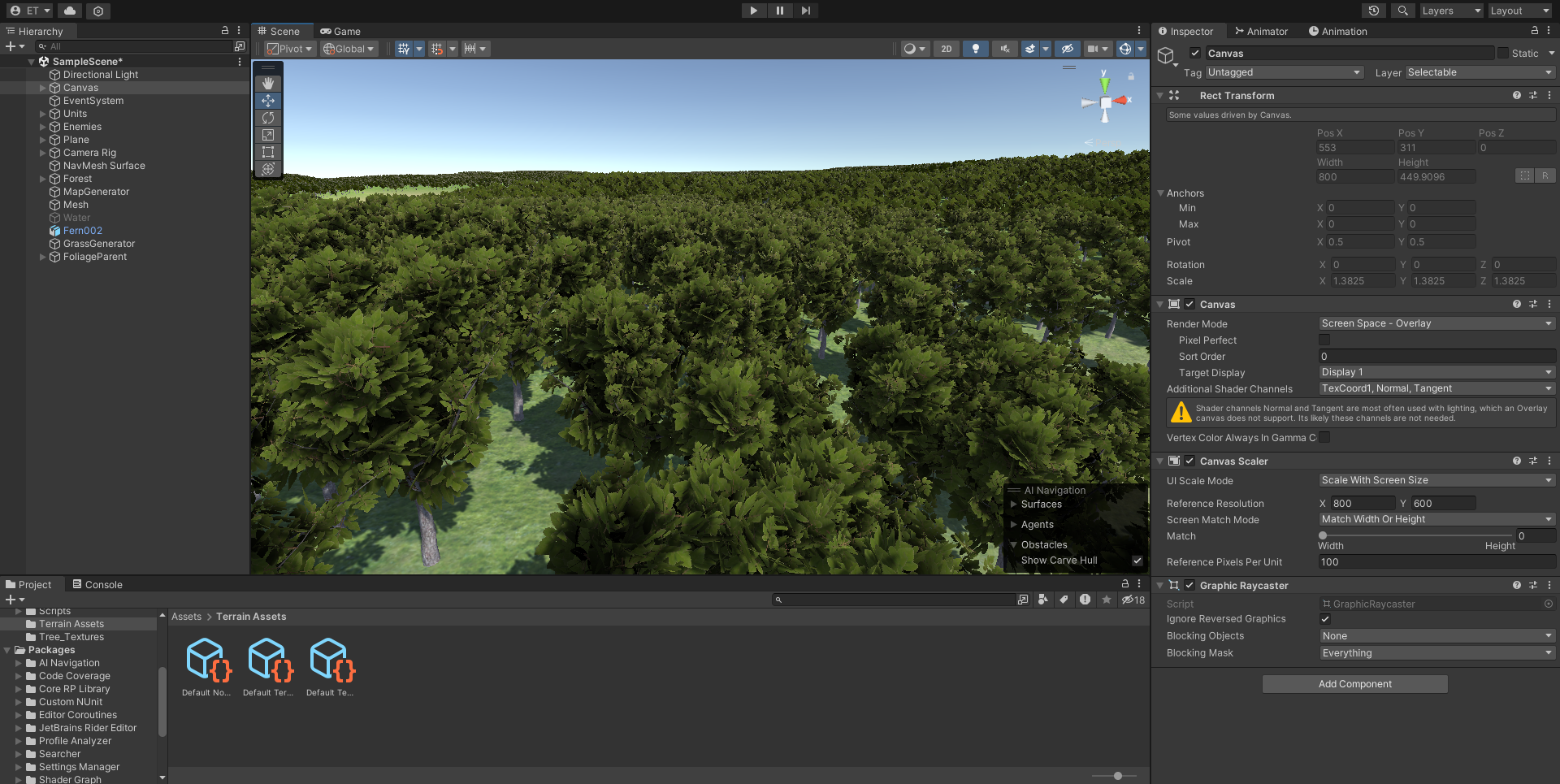Click the search icon near Layers
Image resolution: width=1560 pixels, height=784 pixels.
[1402, 11]
